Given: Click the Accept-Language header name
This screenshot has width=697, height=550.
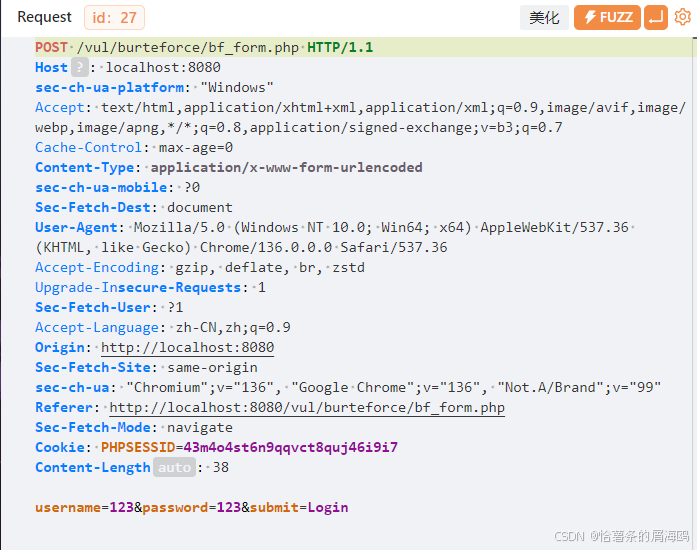Looking at the screenshot, I should click(97, 327).
